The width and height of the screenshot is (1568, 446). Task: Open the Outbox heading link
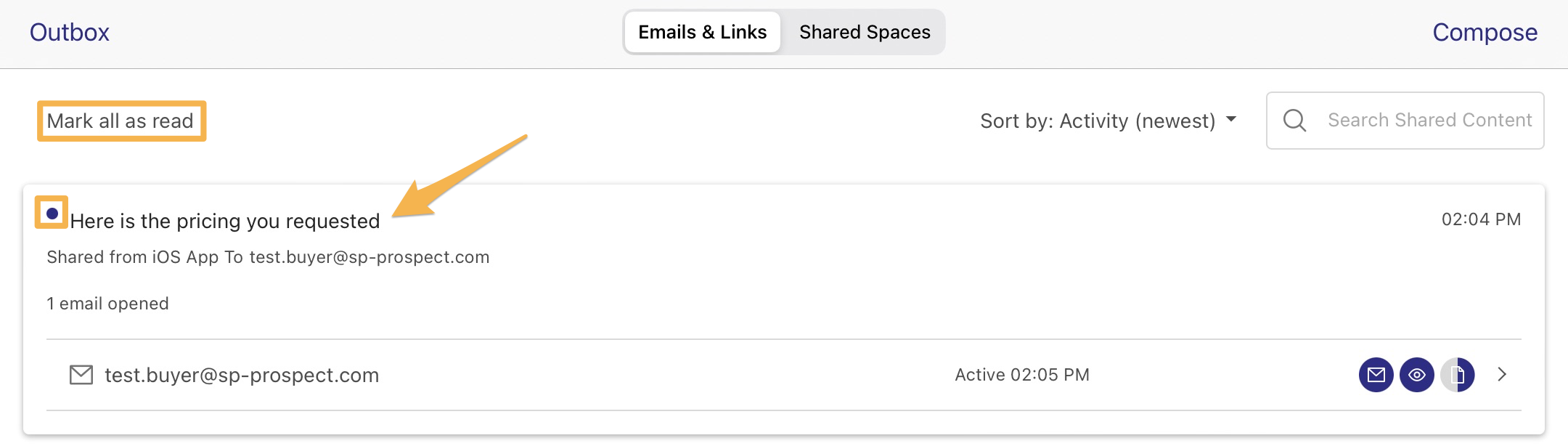tap(70, 32)
